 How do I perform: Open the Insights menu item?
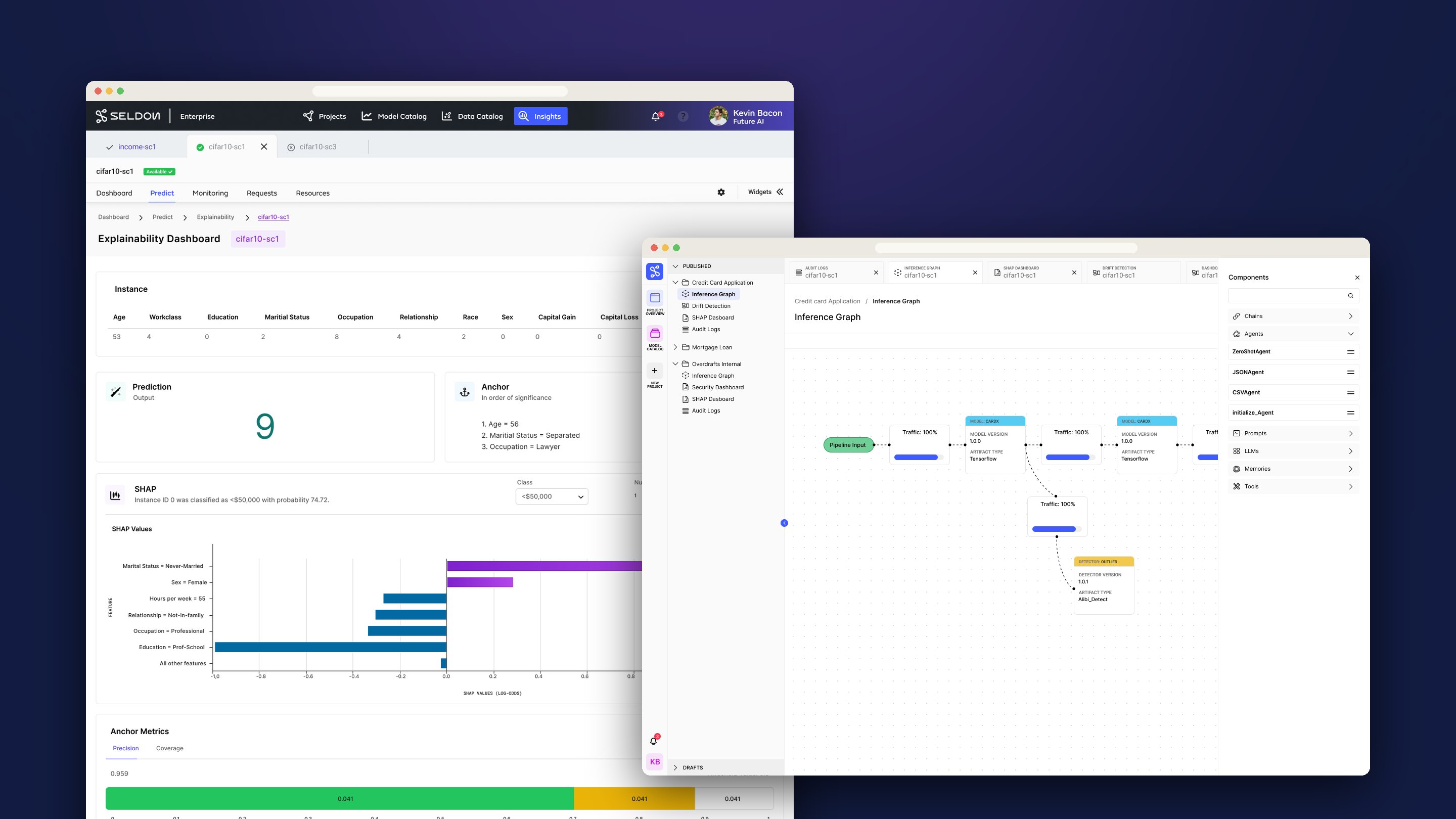click(540, 116)
